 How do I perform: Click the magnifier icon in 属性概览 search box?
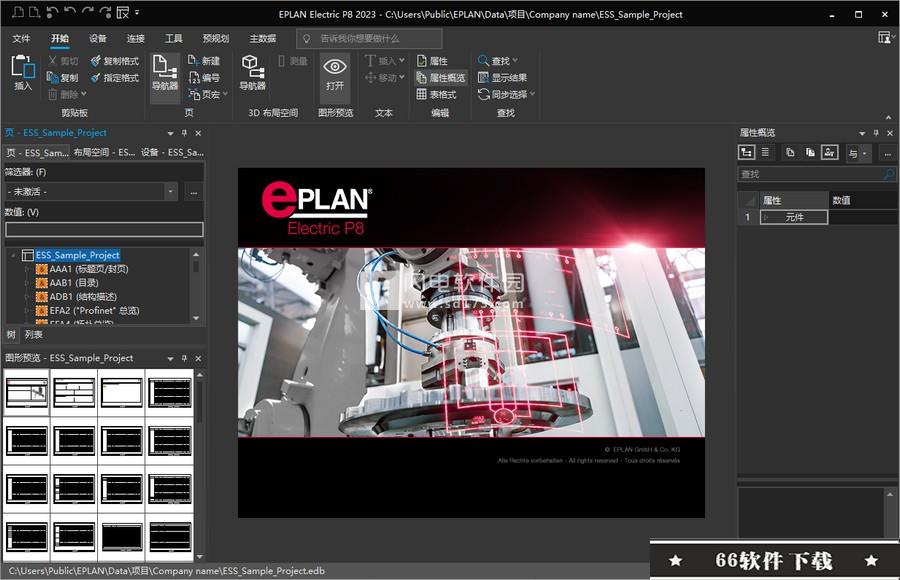click(x=889, y=174)
